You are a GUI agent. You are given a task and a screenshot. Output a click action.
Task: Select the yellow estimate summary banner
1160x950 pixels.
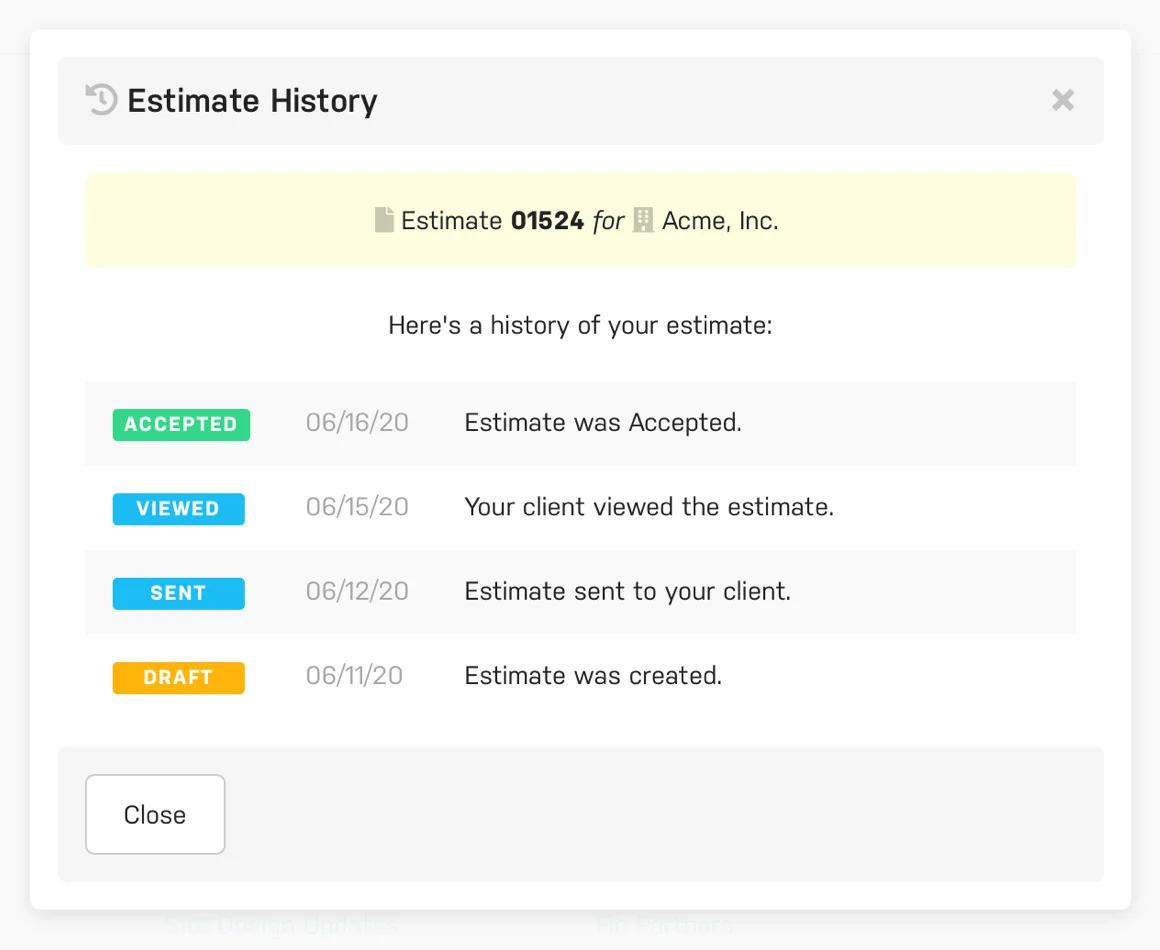coord(580,219)
